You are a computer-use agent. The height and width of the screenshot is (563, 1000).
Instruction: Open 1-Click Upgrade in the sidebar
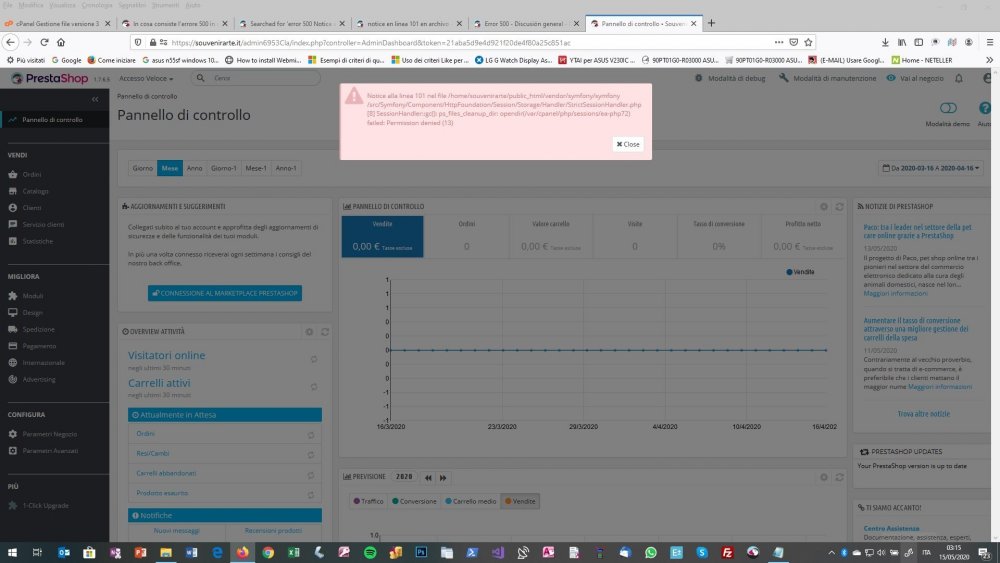[45, 505]
